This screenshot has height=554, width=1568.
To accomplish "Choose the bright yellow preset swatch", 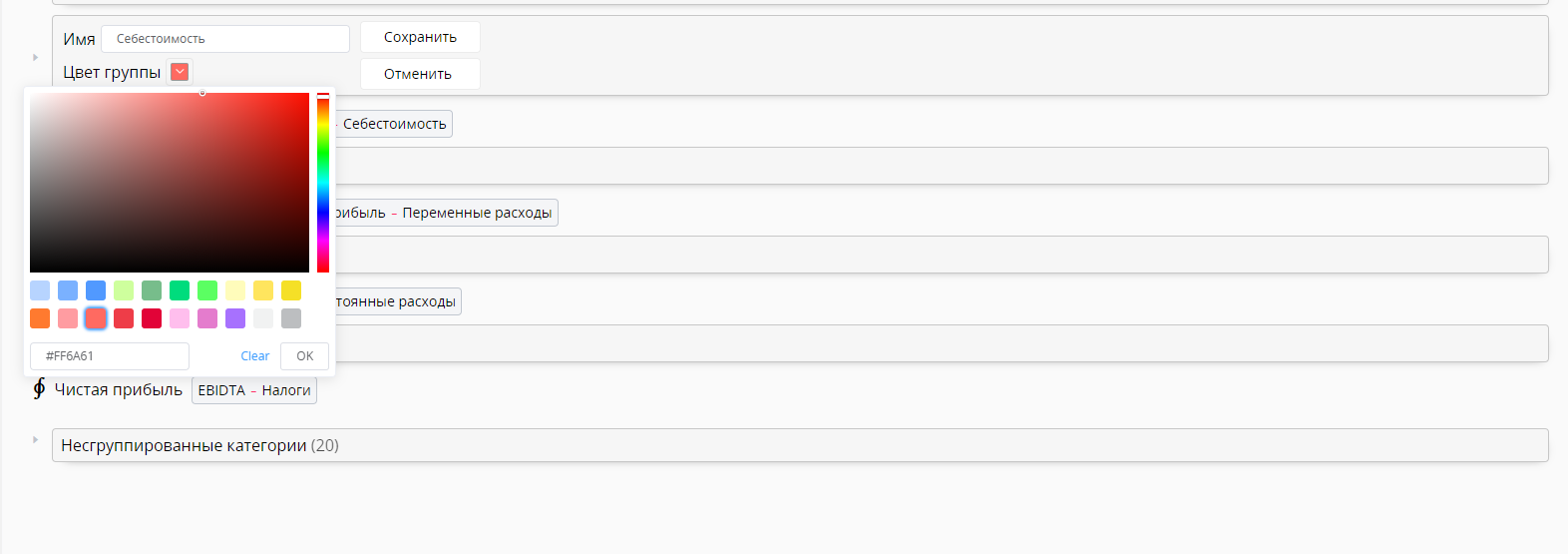I will pyautogui.click(x=291, y=290).
